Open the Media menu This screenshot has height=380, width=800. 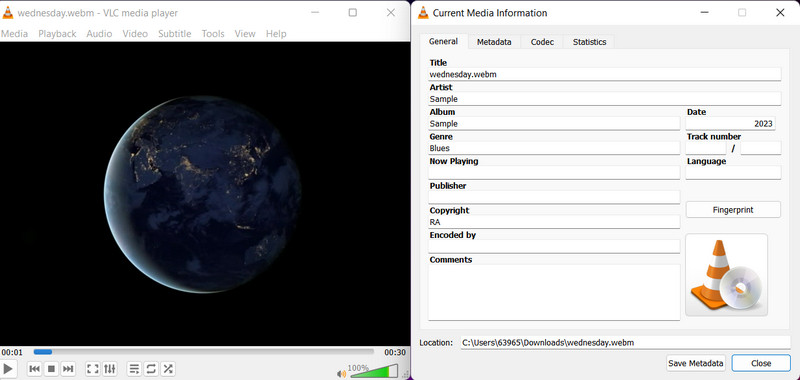click(14, 34)
